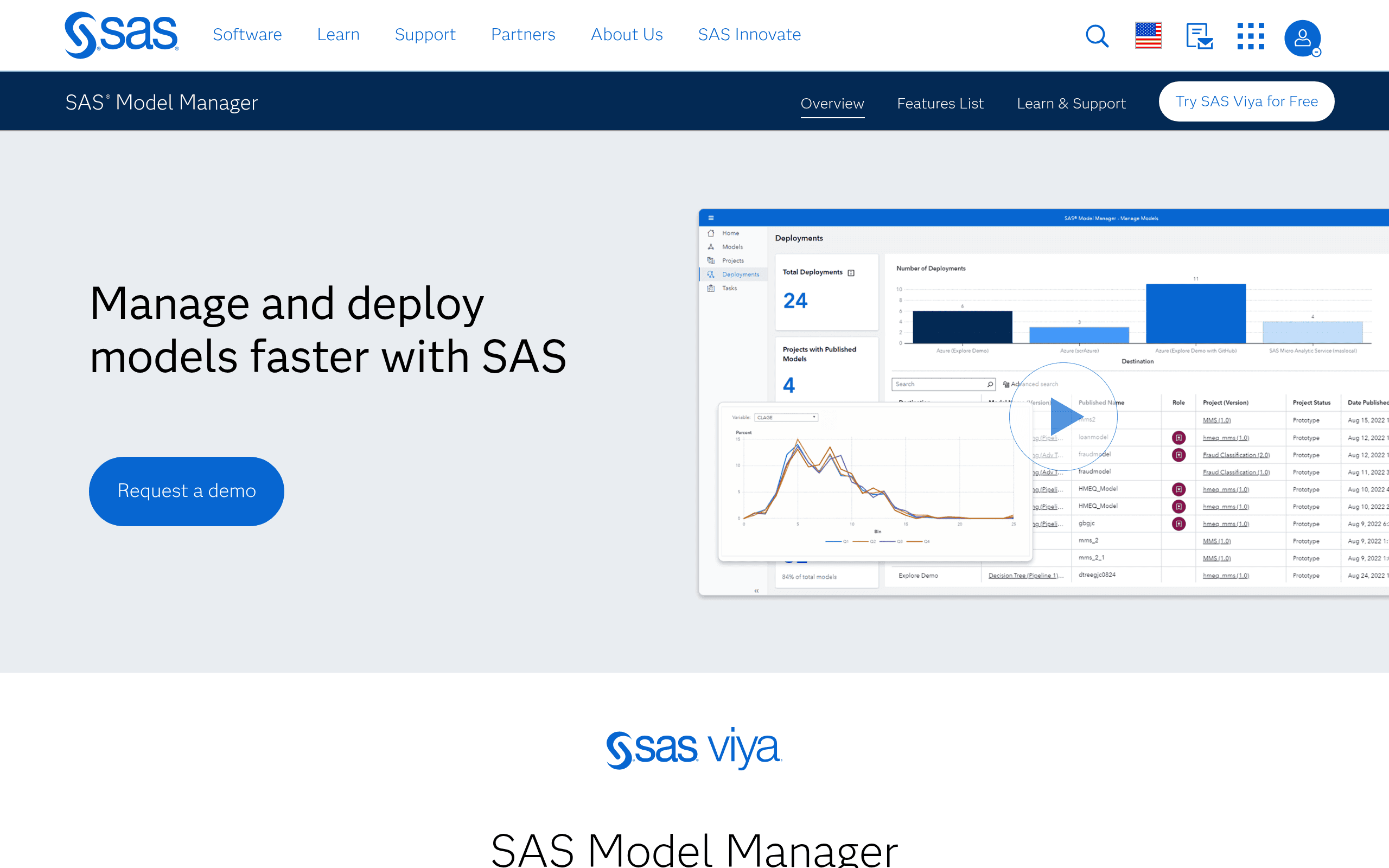The height and width of the screenshot is (868, 1389).
Task: Open the search magnifier icon
Action: pos(1097,36)
